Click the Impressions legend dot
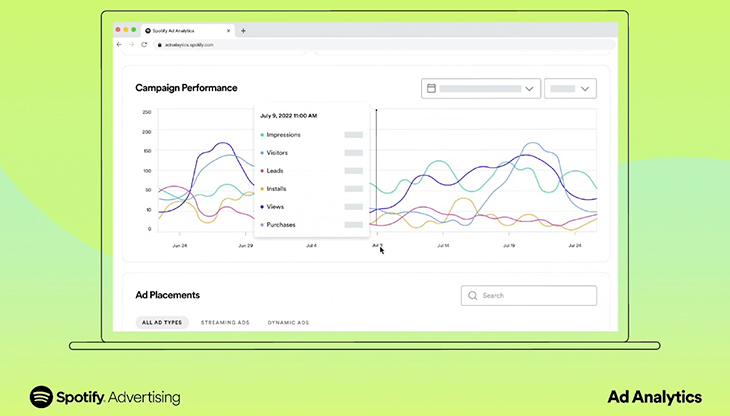This screenshot has height=416, width=730. point(262,135)
